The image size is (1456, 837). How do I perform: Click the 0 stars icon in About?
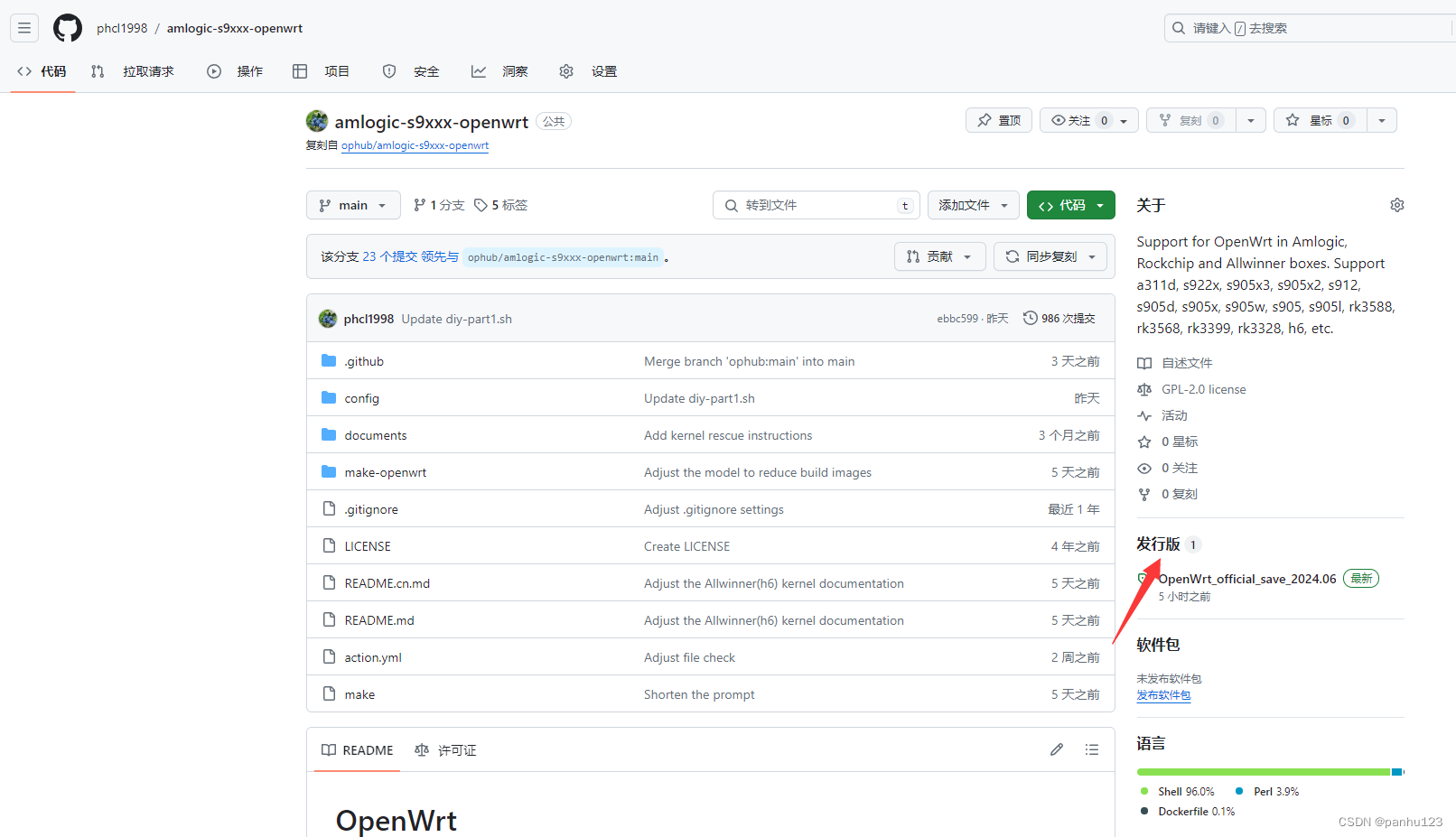pos(1144,442)
